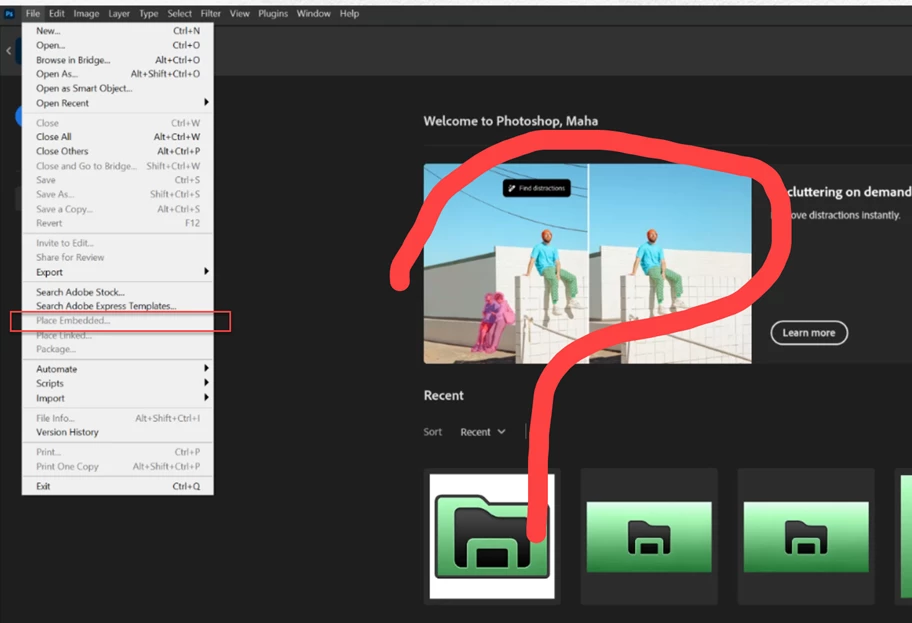Choose Open... from the File menu
The height and width of the screenshot is (623, 912).
(x=117, y=45)
